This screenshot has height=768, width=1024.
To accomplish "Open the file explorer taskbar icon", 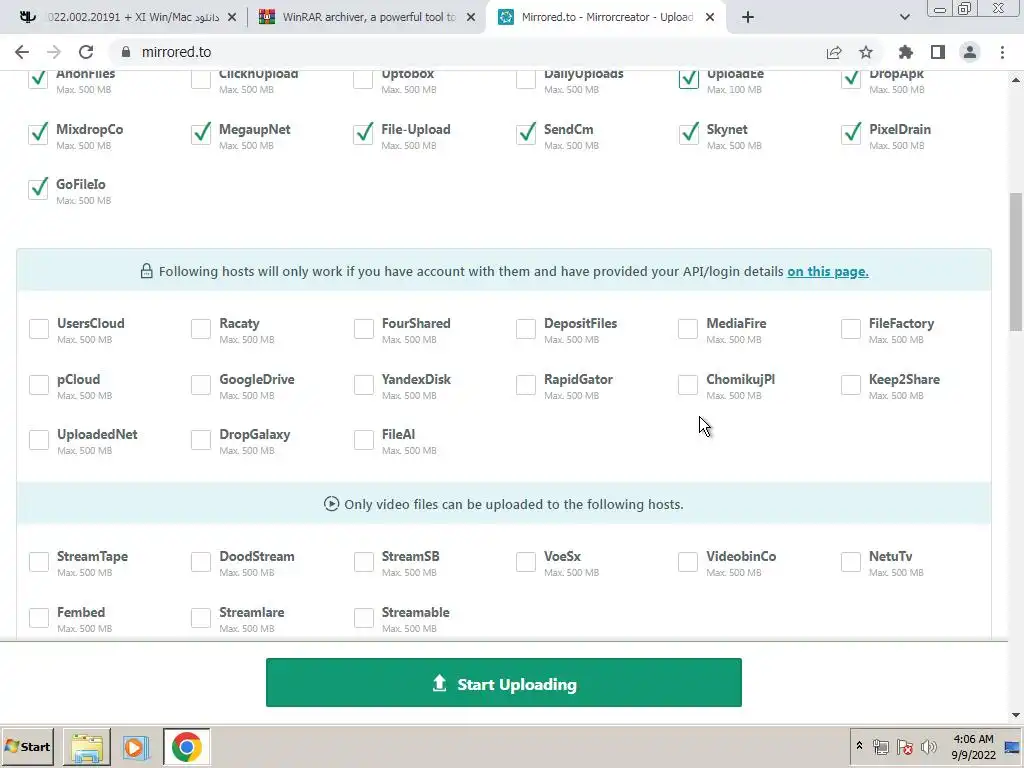I will pyautogui.click(x=87, y=746).
